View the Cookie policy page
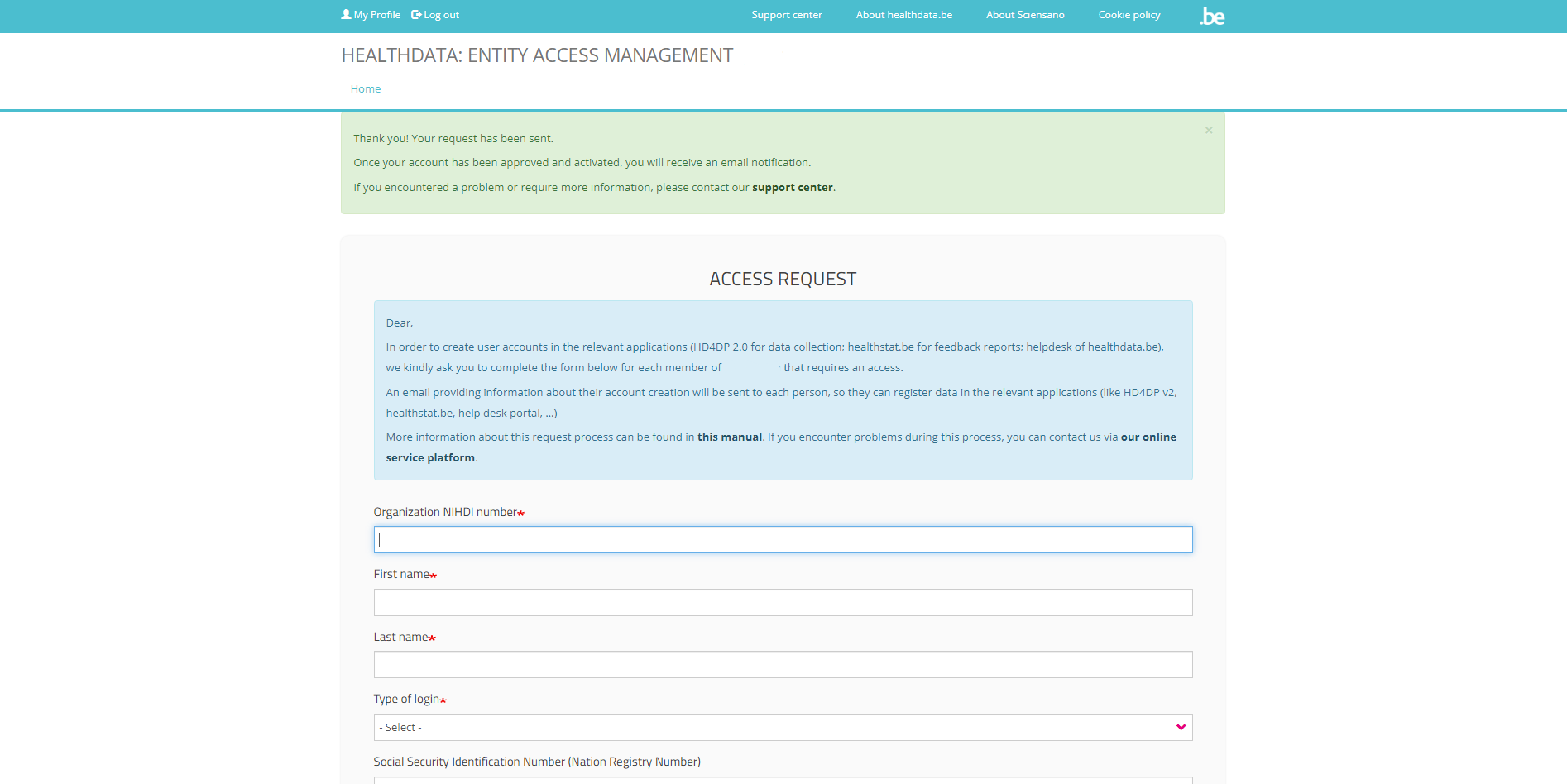This screenshot has height=784, width=1567. pos(1129,15)
